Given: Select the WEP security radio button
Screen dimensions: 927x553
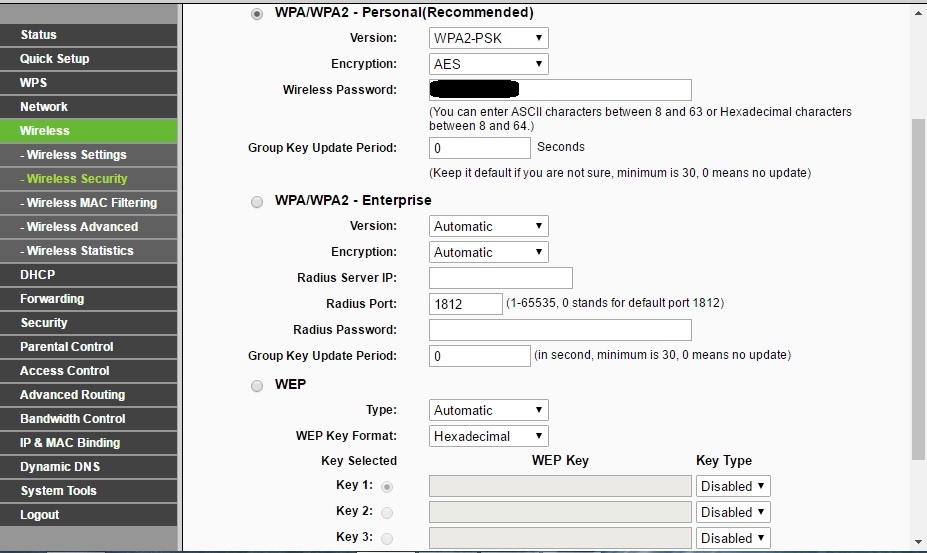Looking at the screenshot, I should click(x=258, y=385).
